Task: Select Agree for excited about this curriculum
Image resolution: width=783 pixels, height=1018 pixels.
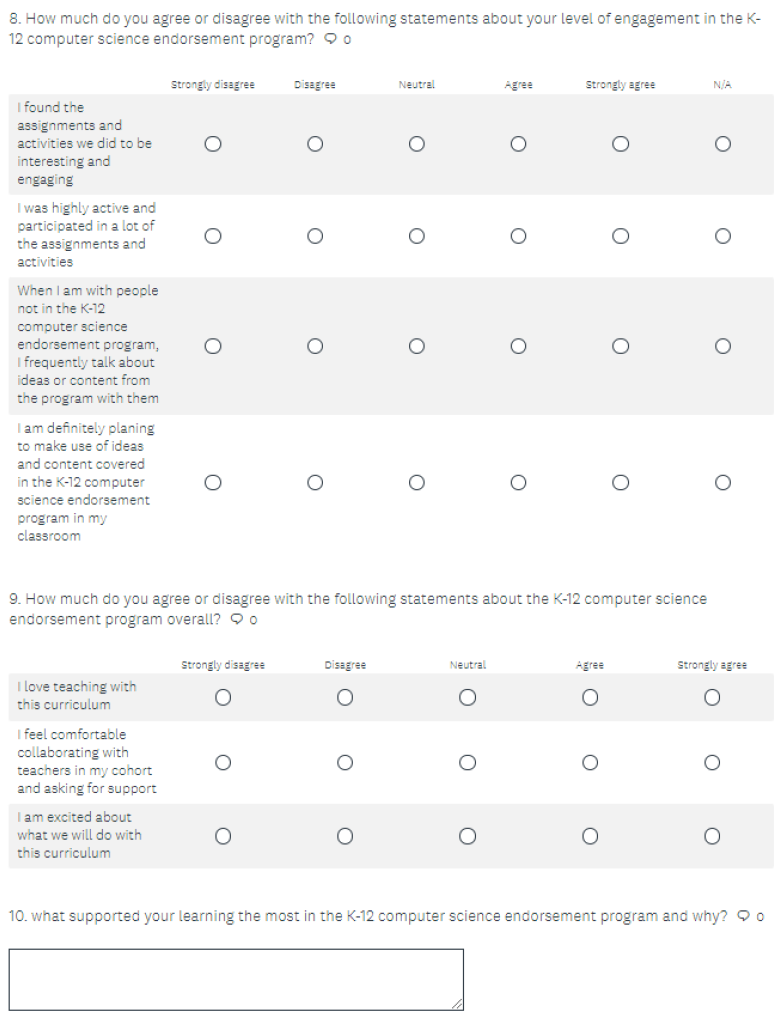Action: point(589,835)
